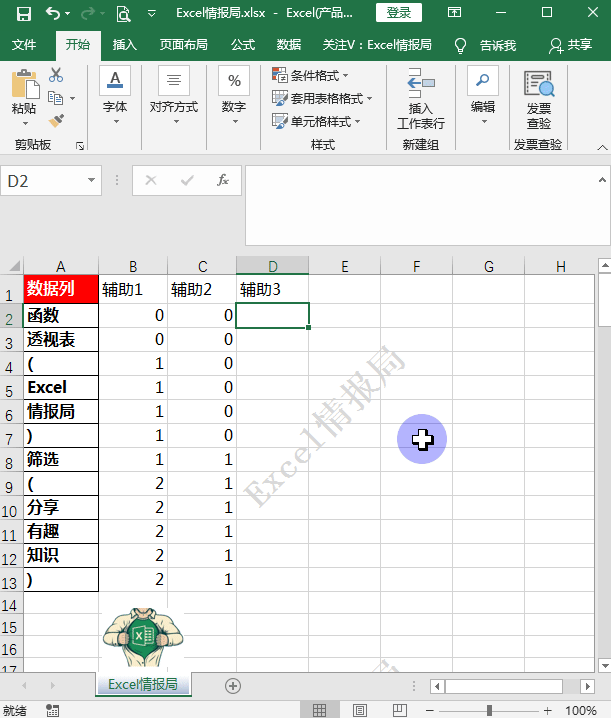This screenshot has width=611, height=718.
Task: Click the Cut scissors icon
Action: [56, 75]
